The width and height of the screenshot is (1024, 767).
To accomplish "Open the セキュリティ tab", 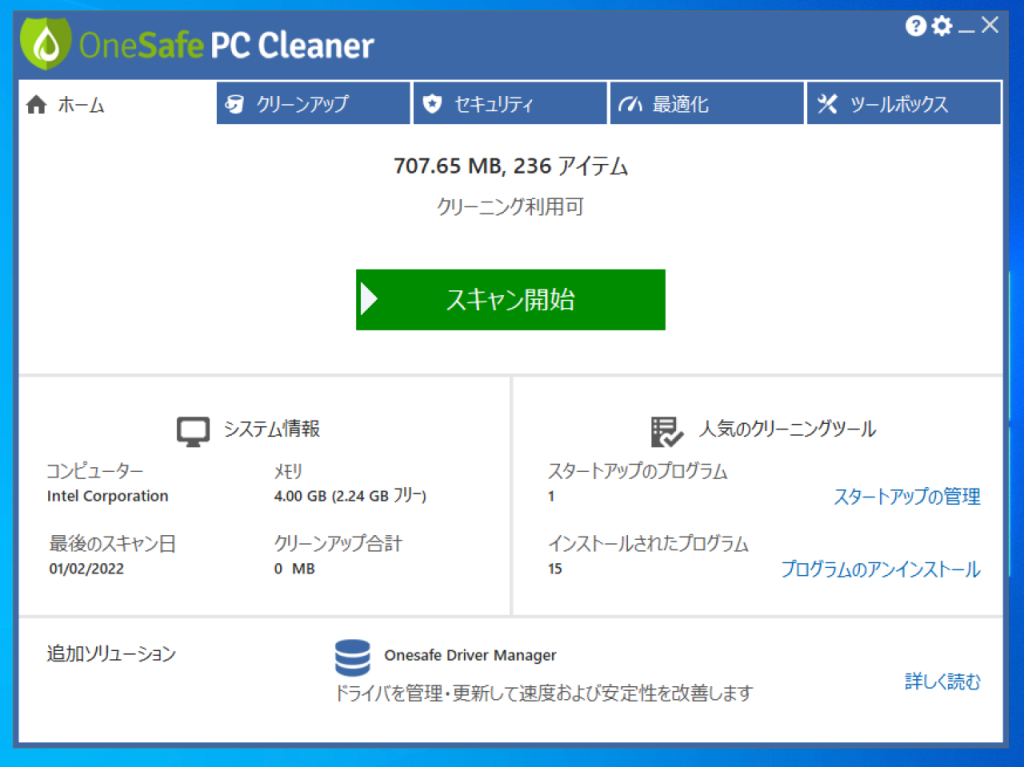I will coord(510,103).
